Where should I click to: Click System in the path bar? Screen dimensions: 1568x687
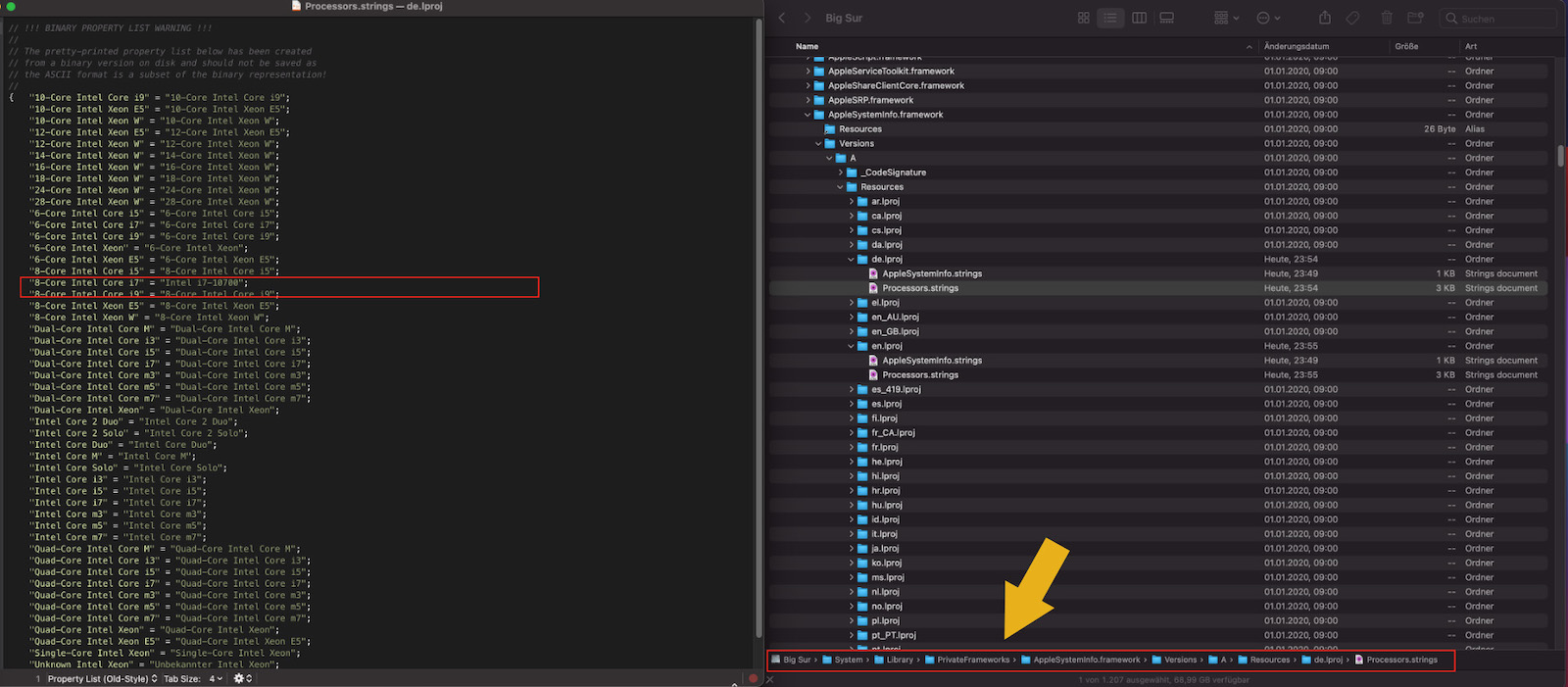point(842,660)
